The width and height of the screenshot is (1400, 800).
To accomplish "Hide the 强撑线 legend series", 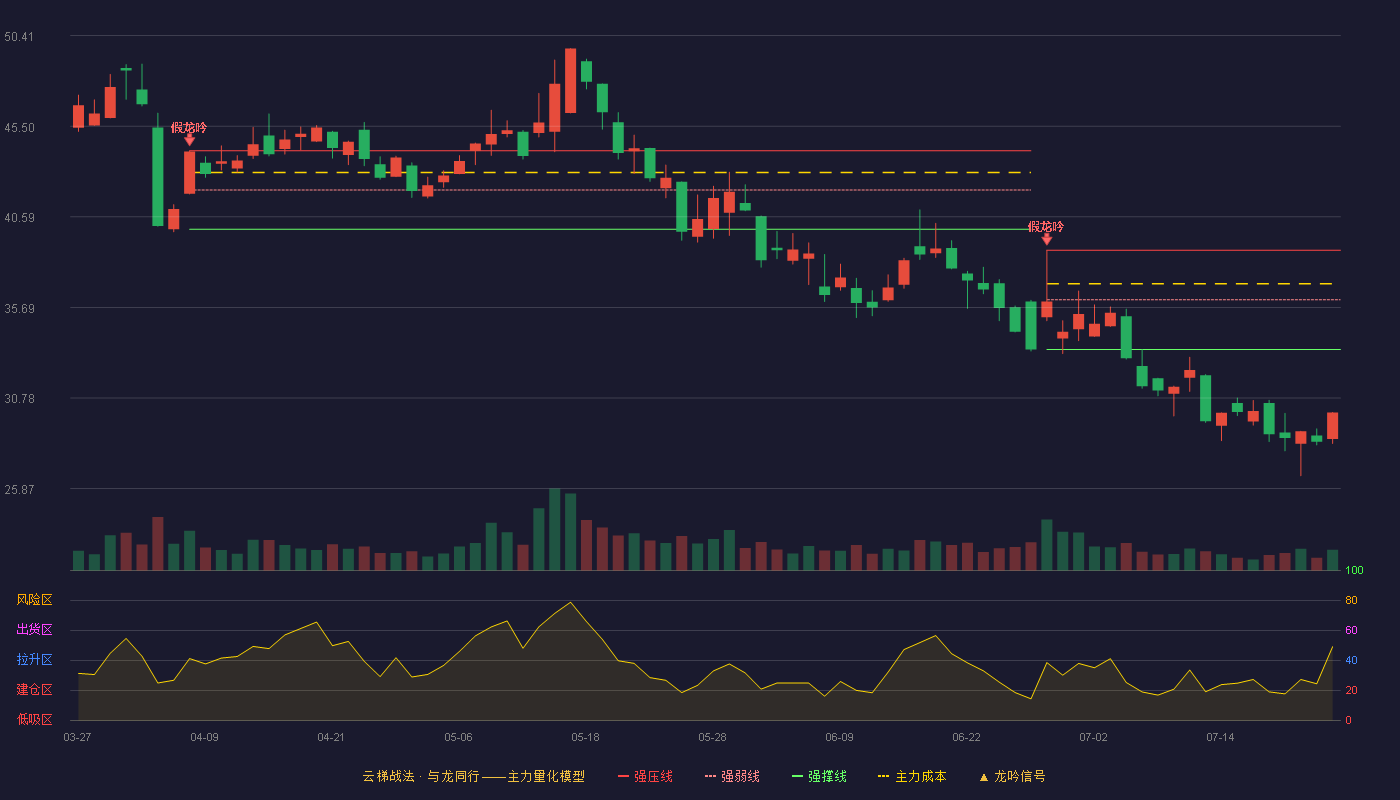I will pos(819,776).
